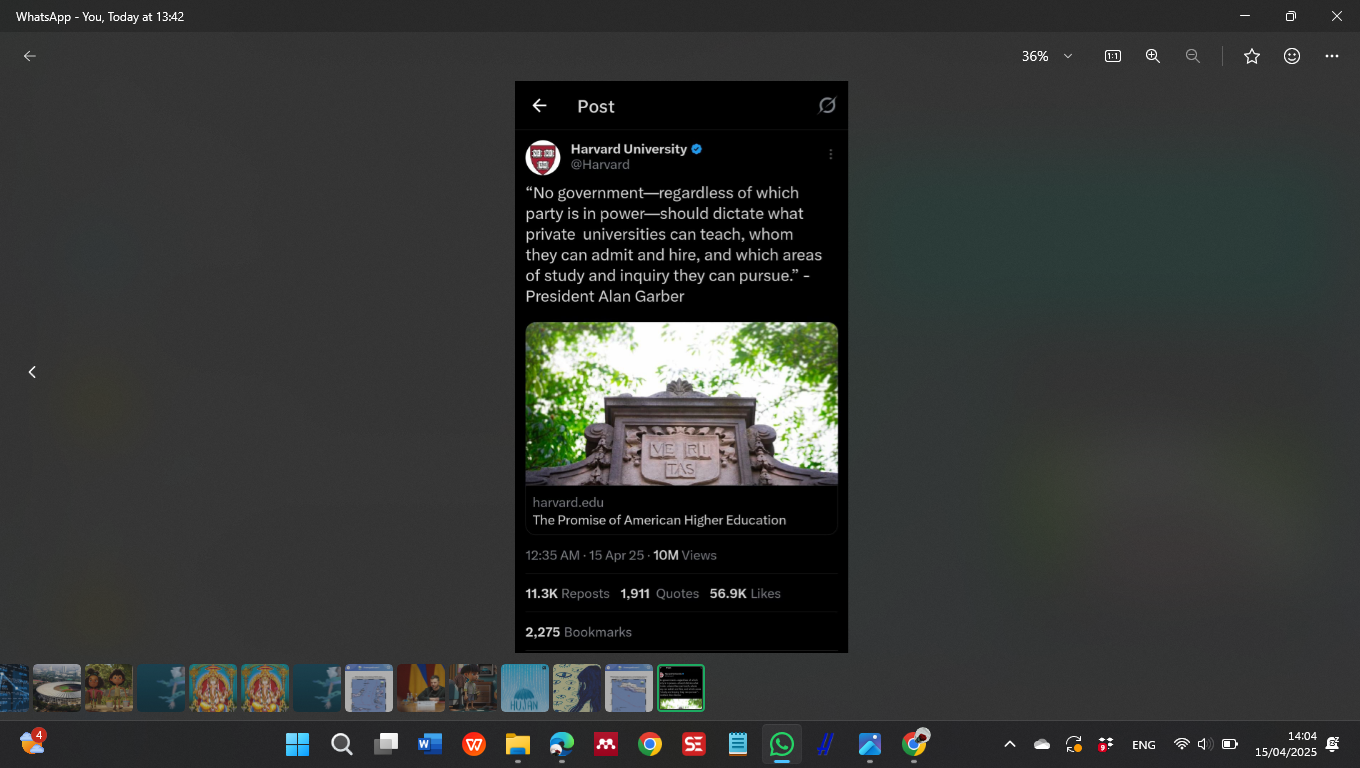Open Wi-Fi network quick settings
The width and height of the screenshot is (1360, 768).
click(x=1182, y=744)
